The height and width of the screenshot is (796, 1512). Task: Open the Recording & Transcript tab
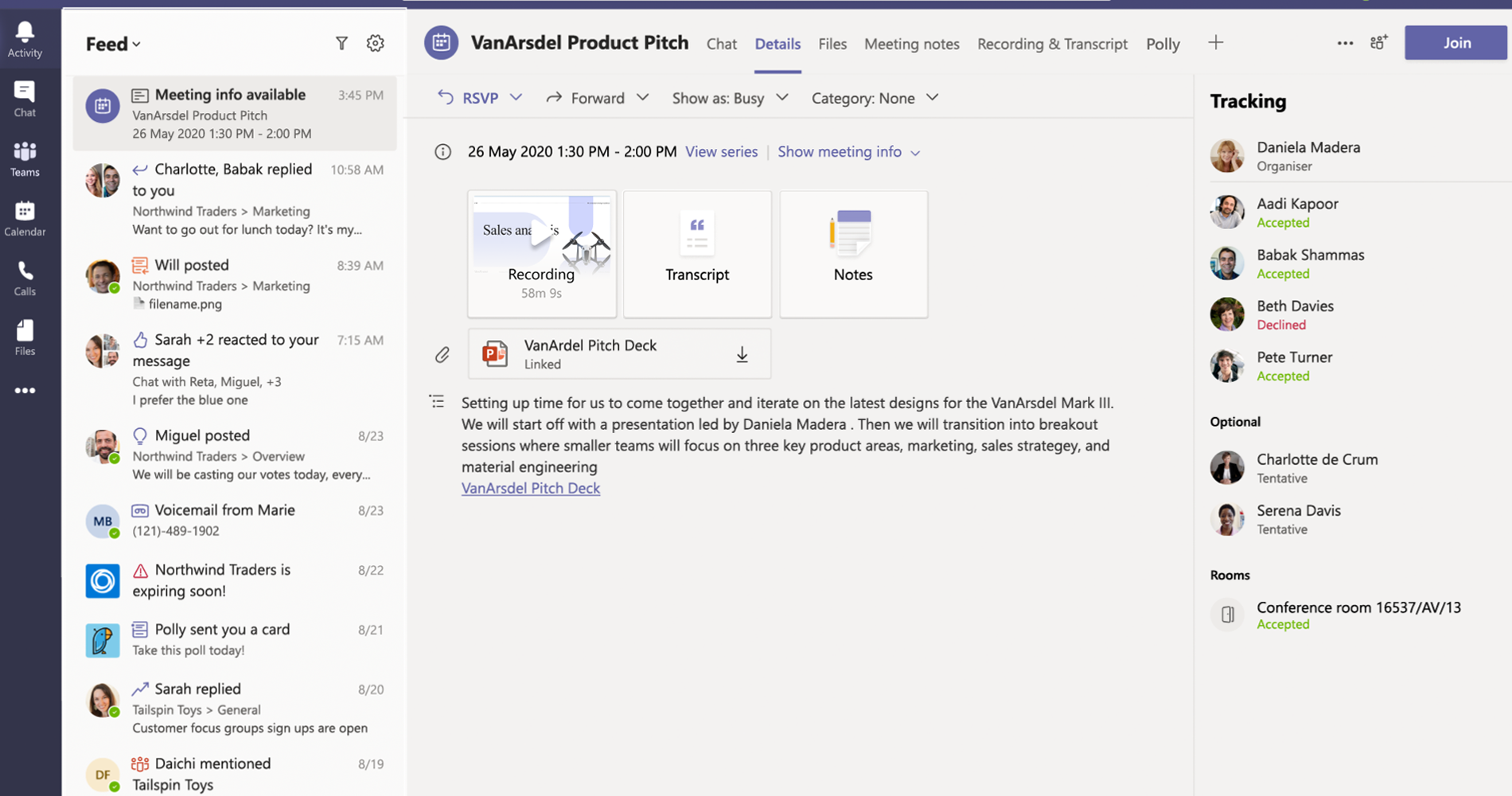pyautogui.click(x=1052, y=44)
